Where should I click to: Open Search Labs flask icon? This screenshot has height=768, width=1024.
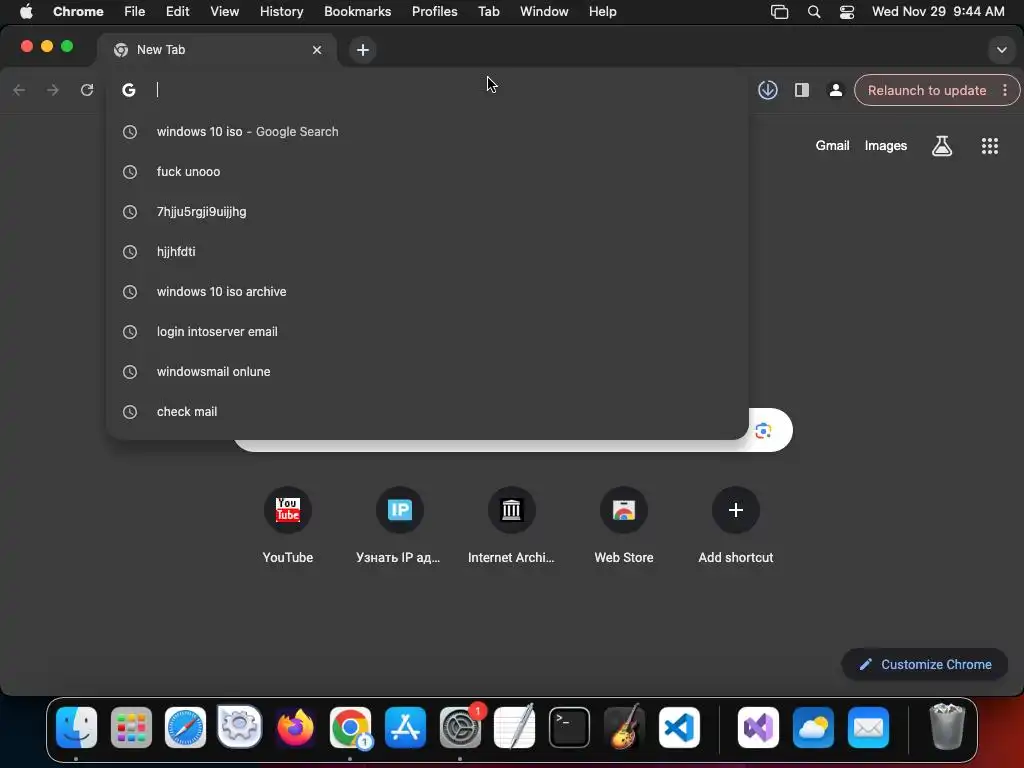tap(941, 146)
